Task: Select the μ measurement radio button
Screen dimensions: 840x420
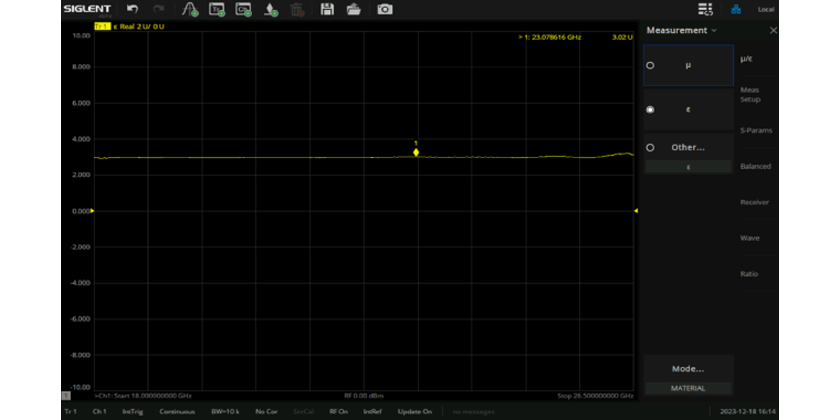Action: (651, 65)
